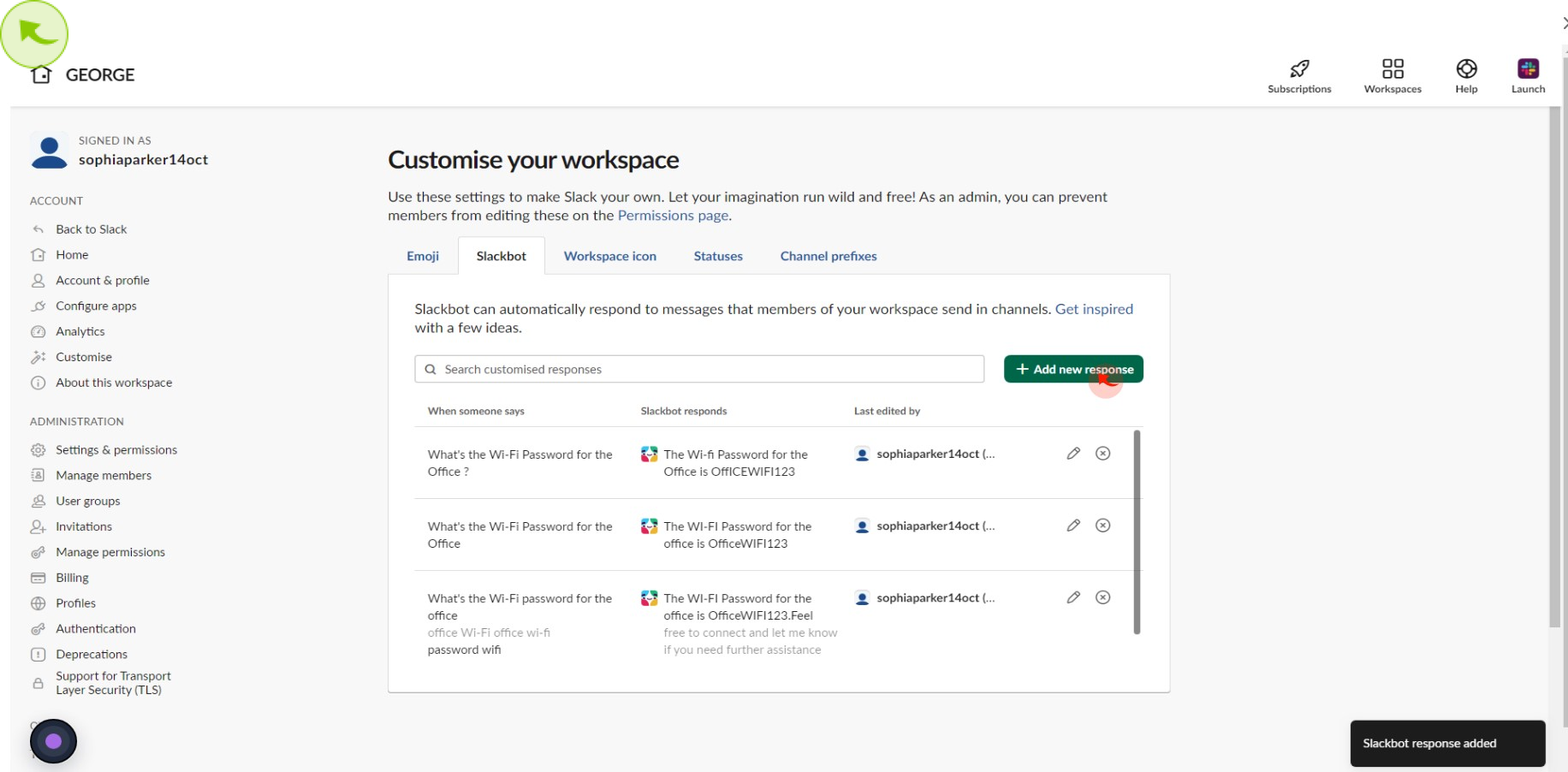This screenshot has width=1568, height=772.
Task: Open the Channel prefixes tab
Action: (x=829, y=256)
